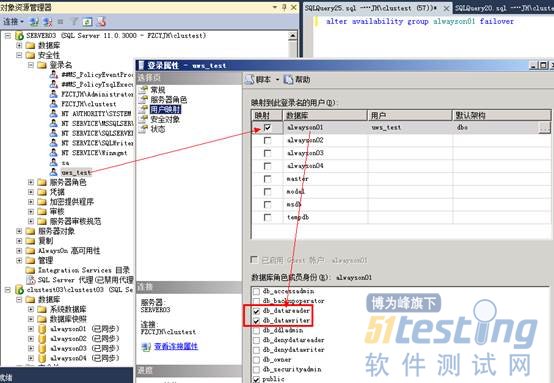The width and height of the screenshot is (554, 383).
Task: Close the SQLQuery25.sql tab
Action: coord(447,8)
